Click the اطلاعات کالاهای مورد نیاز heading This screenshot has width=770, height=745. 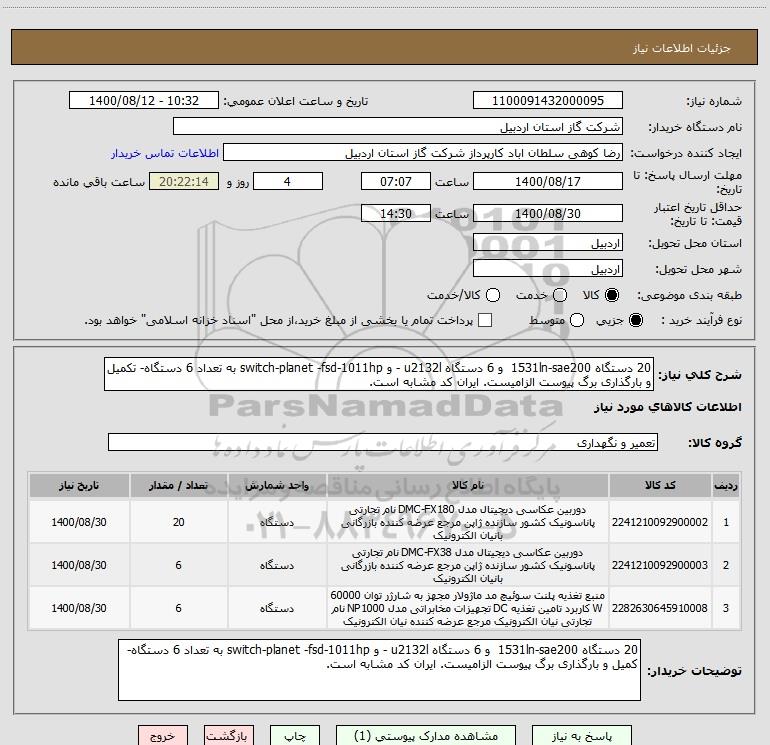tap(668, 407)
